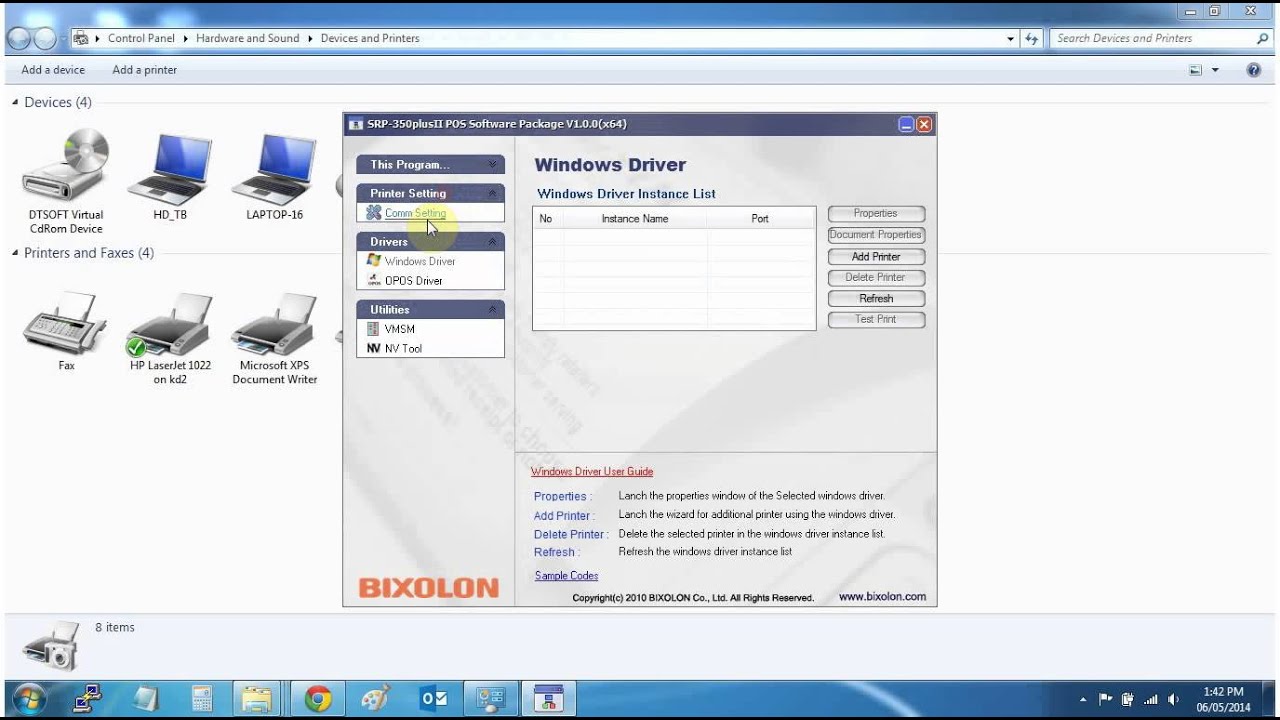
Task: Open the OPOS Driver entry
Action: pos(413,281)
